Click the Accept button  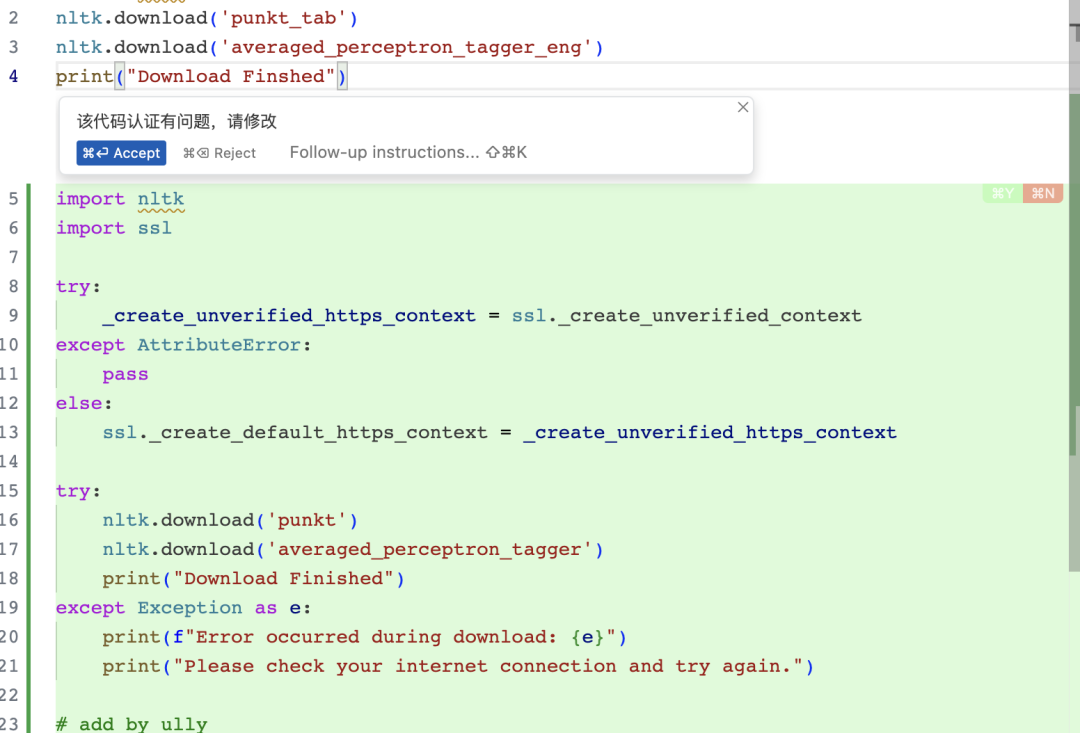[121, 153]
